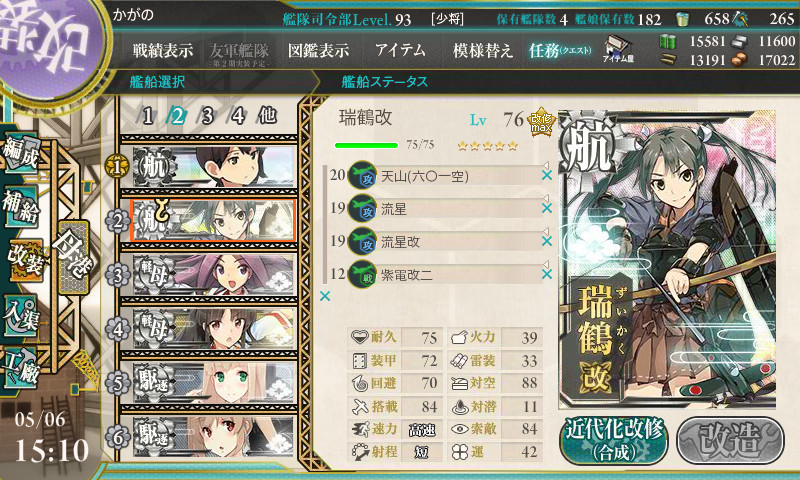Switch to the 他 other ships tab
This screenshot has width=800, height=480.
[x=267, y=115]
